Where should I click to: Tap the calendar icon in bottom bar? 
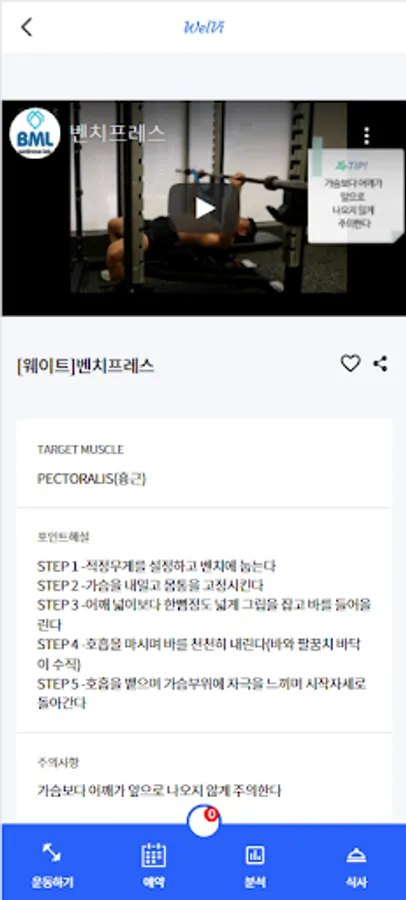pos(153,855)
